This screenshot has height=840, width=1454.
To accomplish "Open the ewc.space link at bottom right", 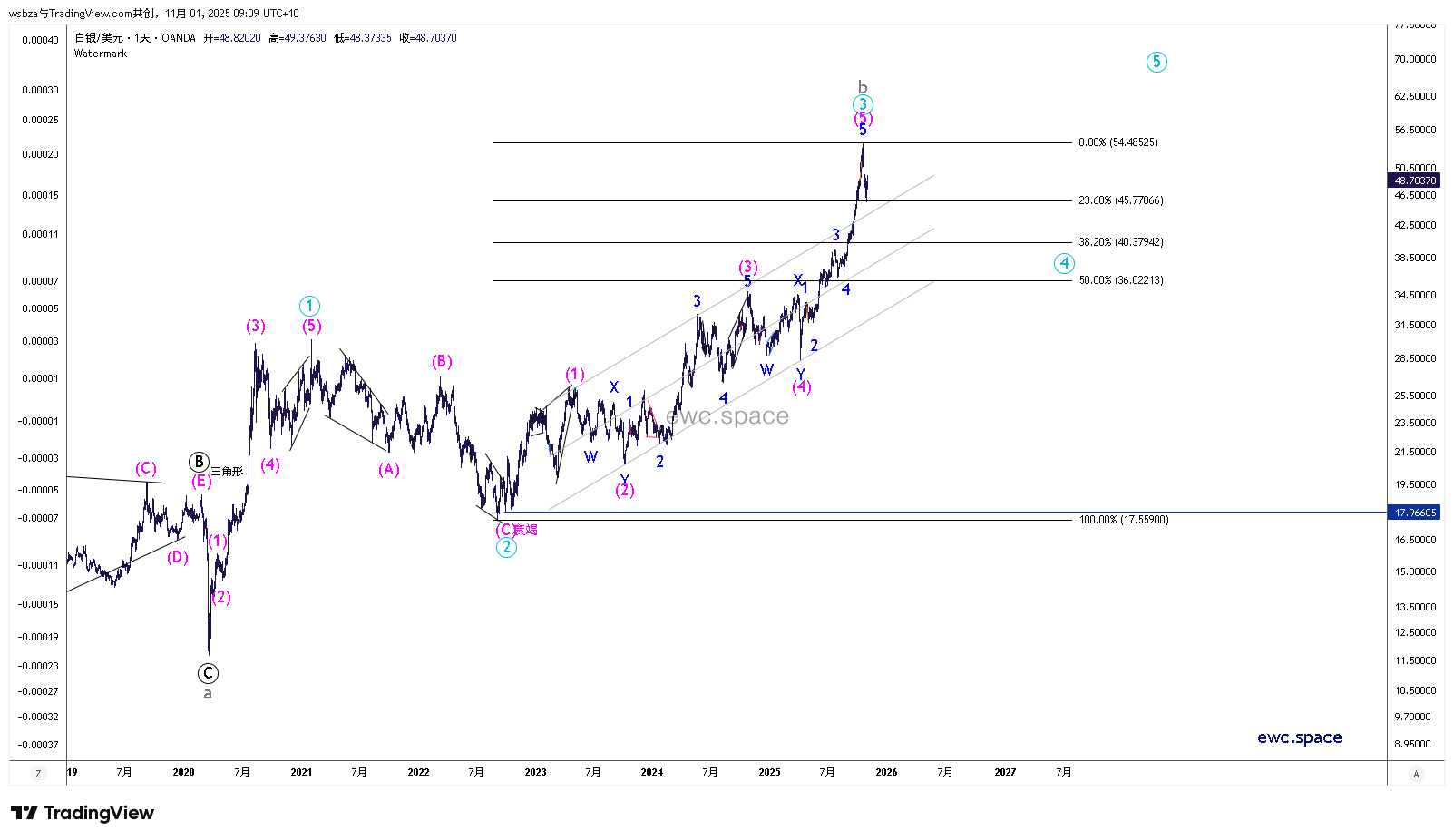I will click(x=1299, y=737).
